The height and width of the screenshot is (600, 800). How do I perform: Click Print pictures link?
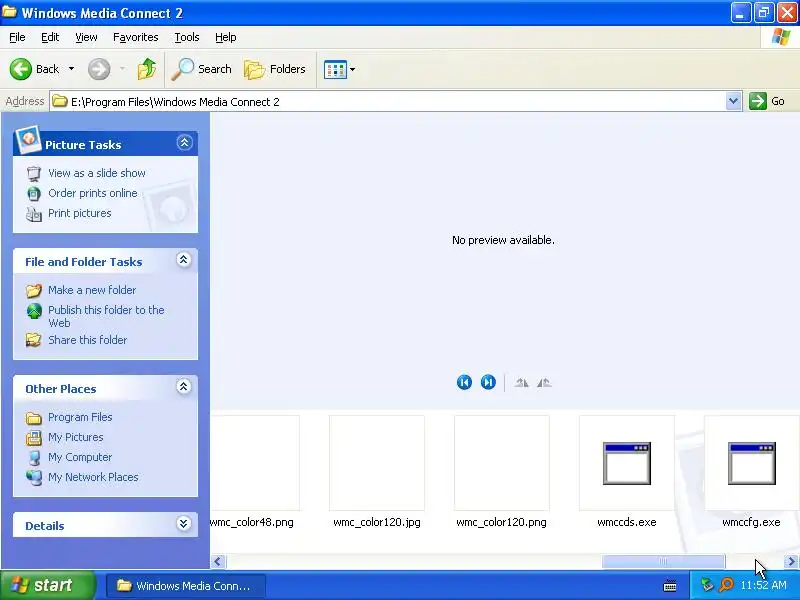[80, 213]
